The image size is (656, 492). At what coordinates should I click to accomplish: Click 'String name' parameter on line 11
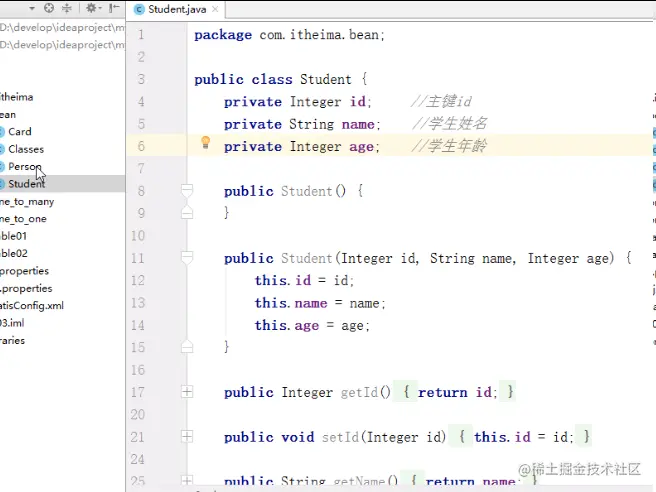(x=471, y=258)
